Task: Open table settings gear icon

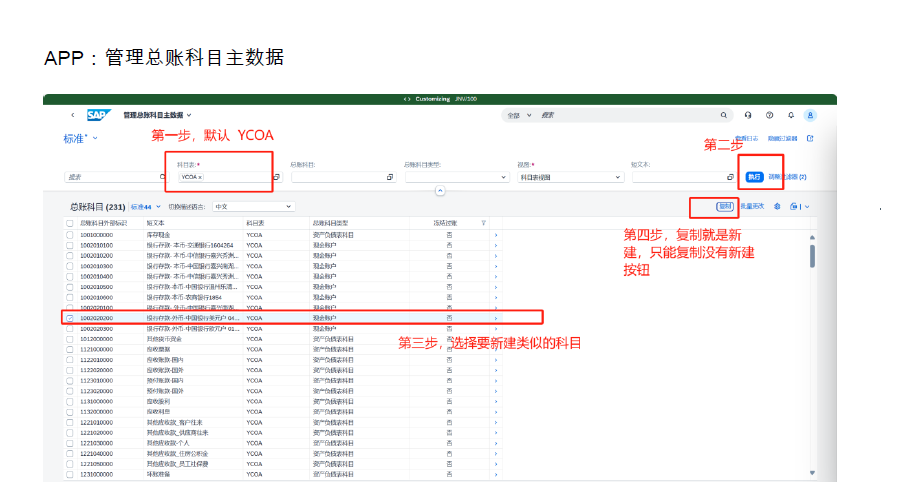Action: tap(777, 206)
